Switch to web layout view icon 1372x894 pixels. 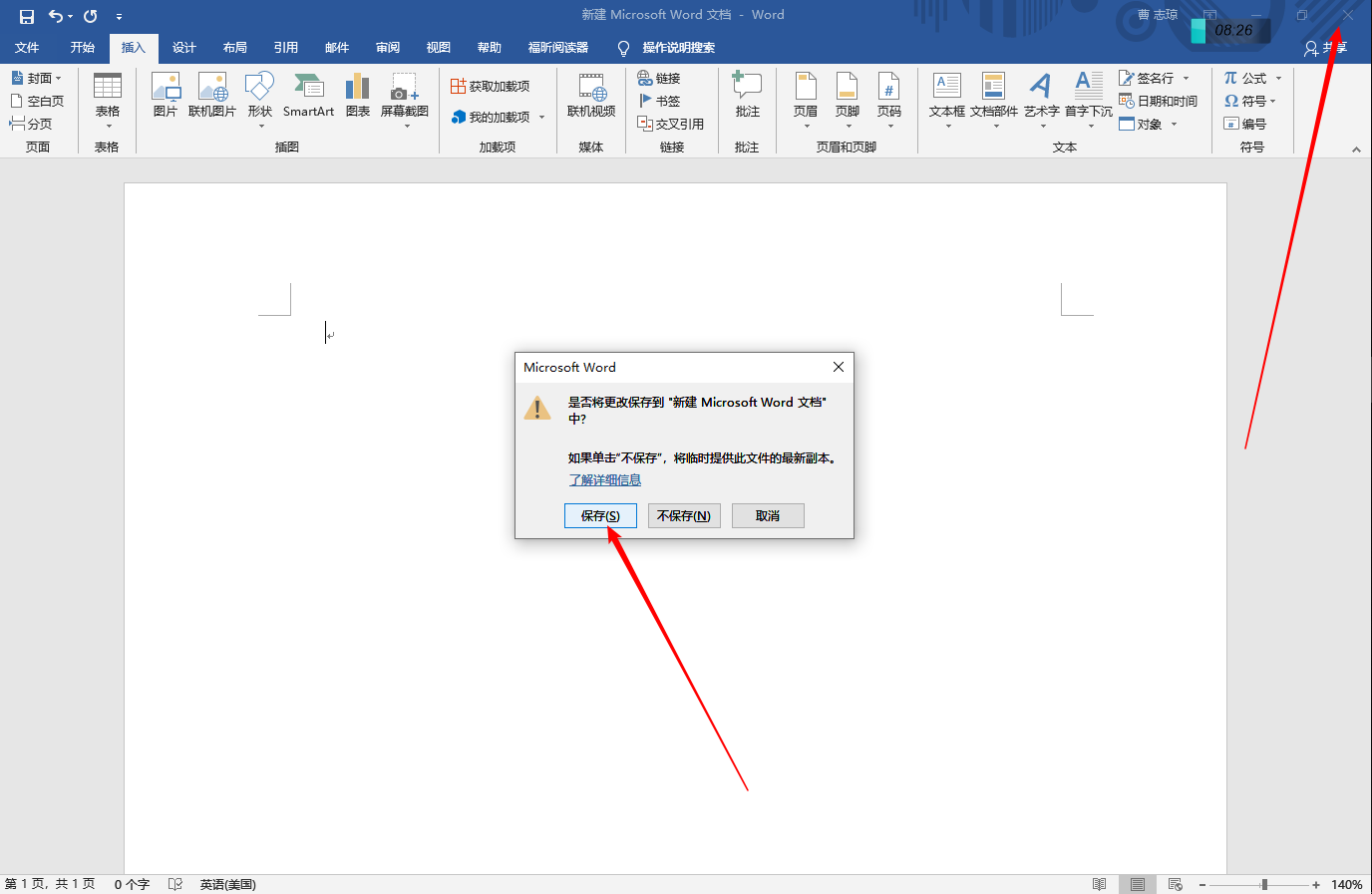1176,884
